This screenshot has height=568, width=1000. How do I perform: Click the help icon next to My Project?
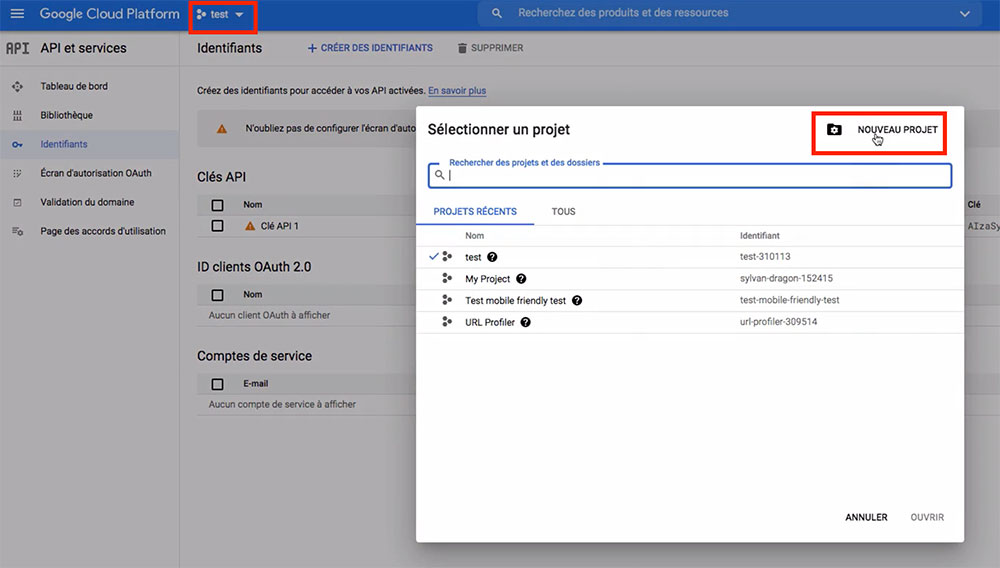click(521, 279)
